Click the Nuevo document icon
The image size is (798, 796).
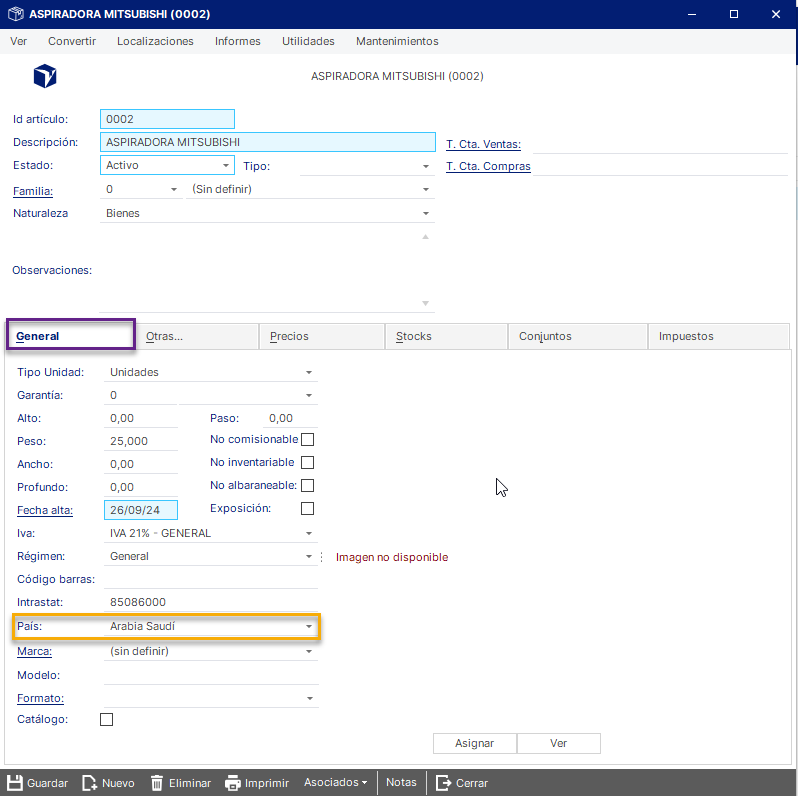(90, 782)
